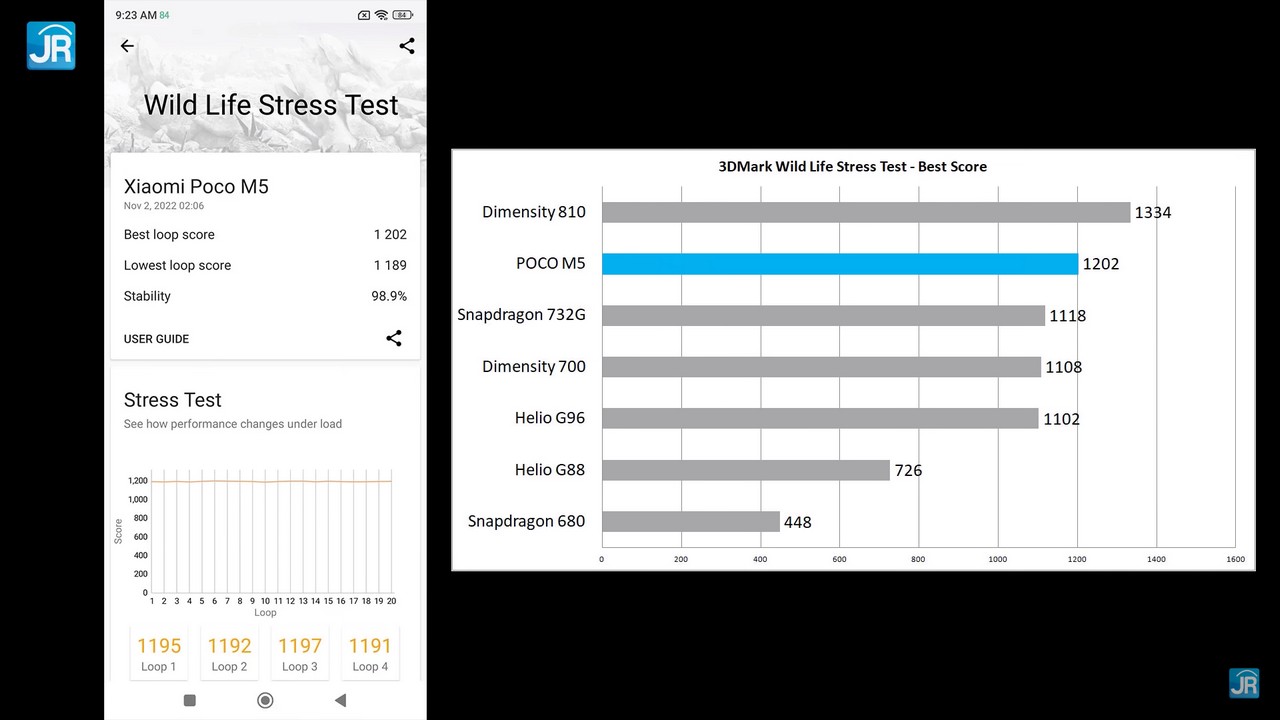1280x720 pixels.
Task: Click the Dimensity 810 bar in chart
Action: tap(866, 212)
